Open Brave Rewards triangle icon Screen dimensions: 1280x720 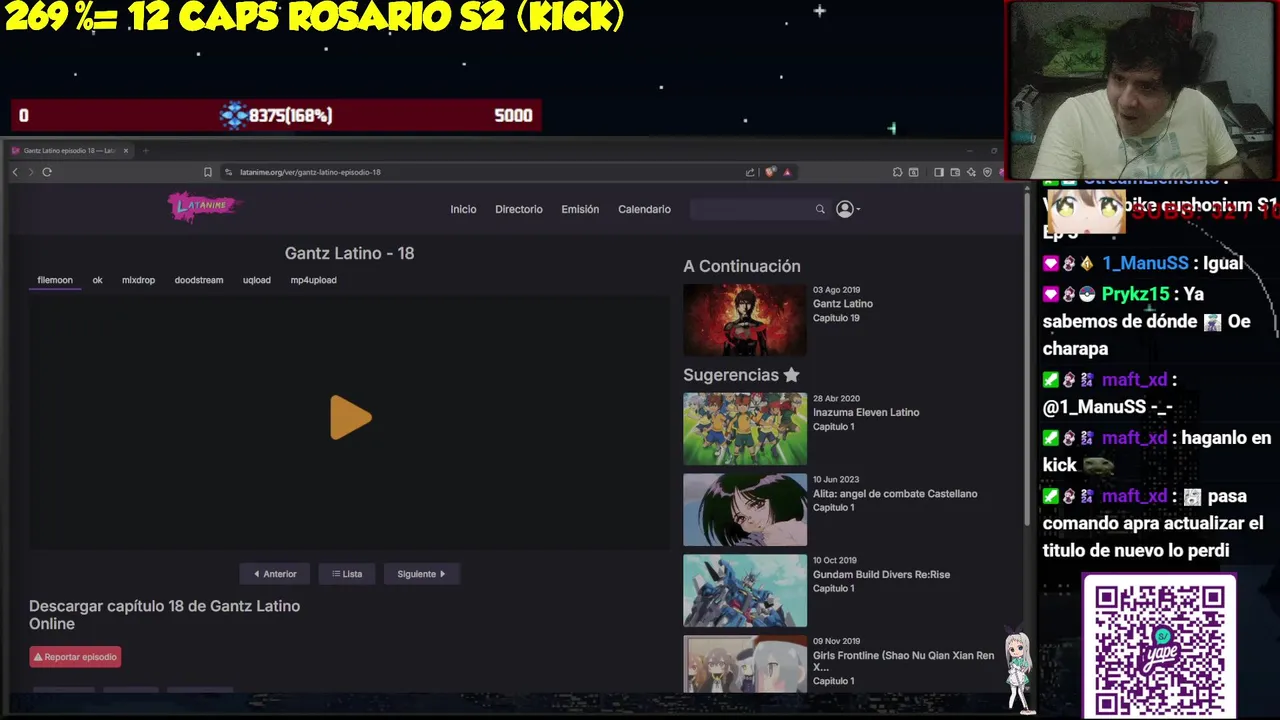(x=787, y=172)
